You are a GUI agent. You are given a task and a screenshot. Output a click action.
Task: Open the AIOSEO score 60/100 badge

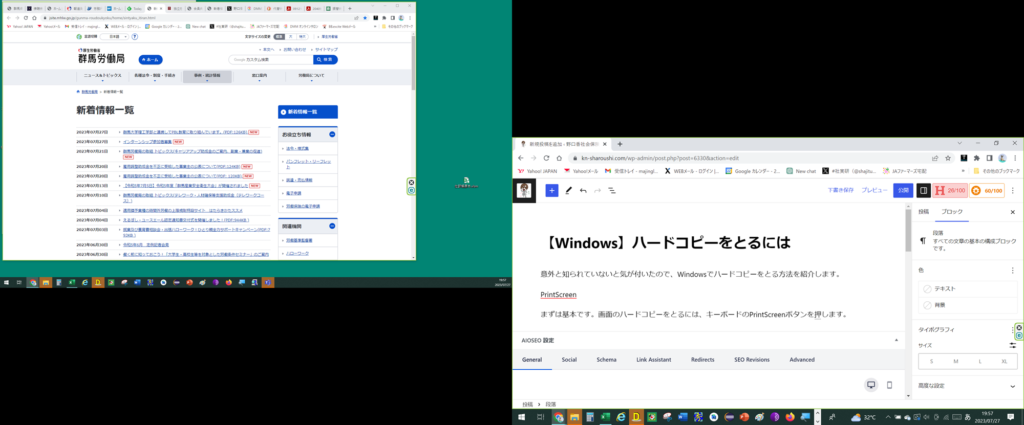point(987,191)
